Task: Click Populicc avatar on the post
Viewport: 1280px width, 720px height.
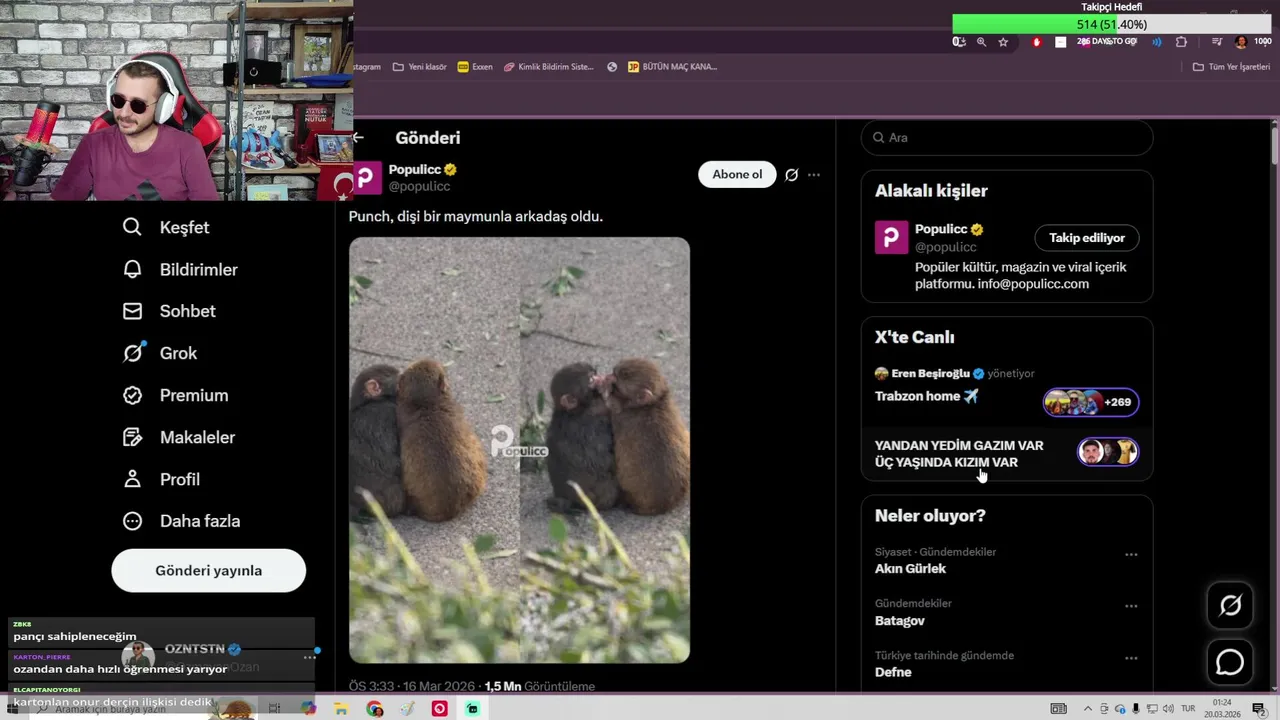Action: 368,178
